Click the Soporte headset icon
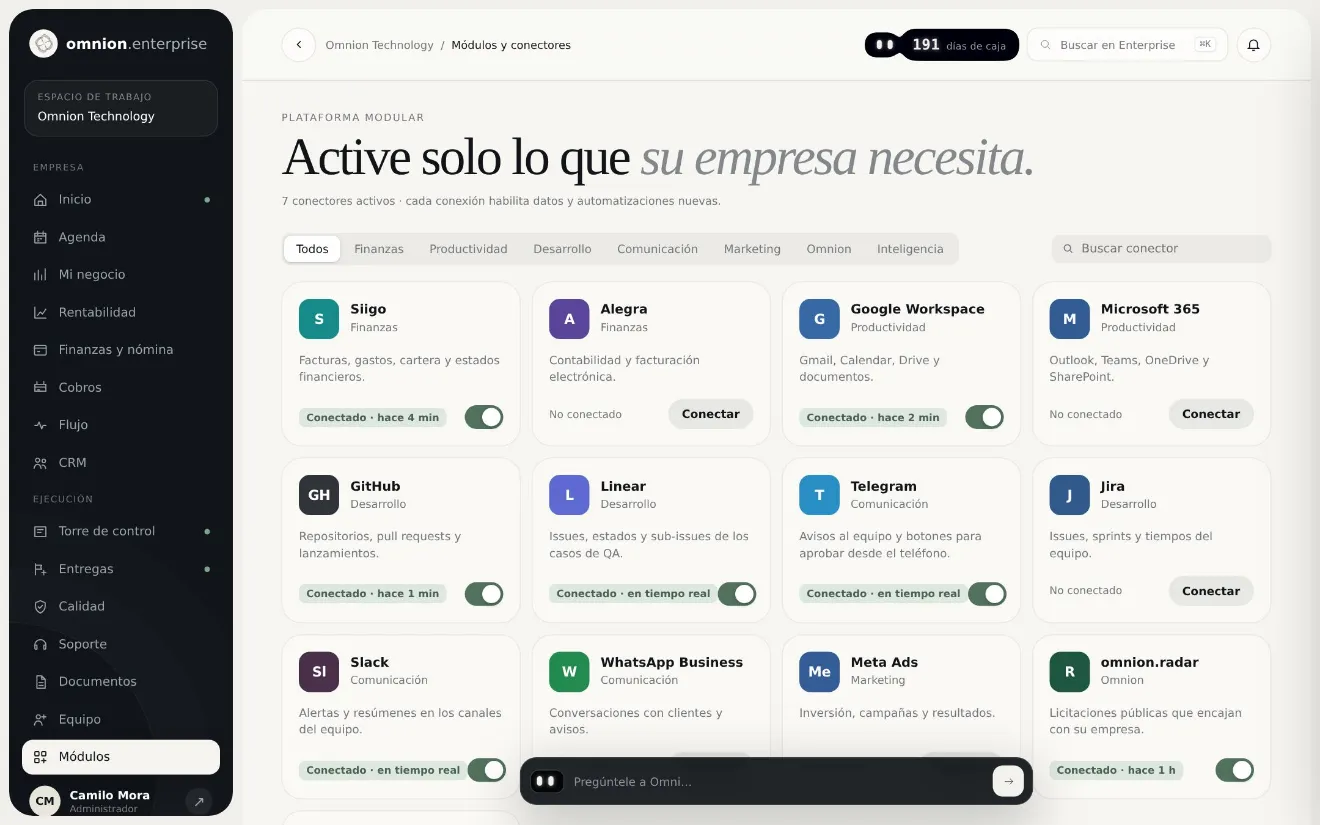Viewport: 1320px width, 825px height. coord(40,644)
